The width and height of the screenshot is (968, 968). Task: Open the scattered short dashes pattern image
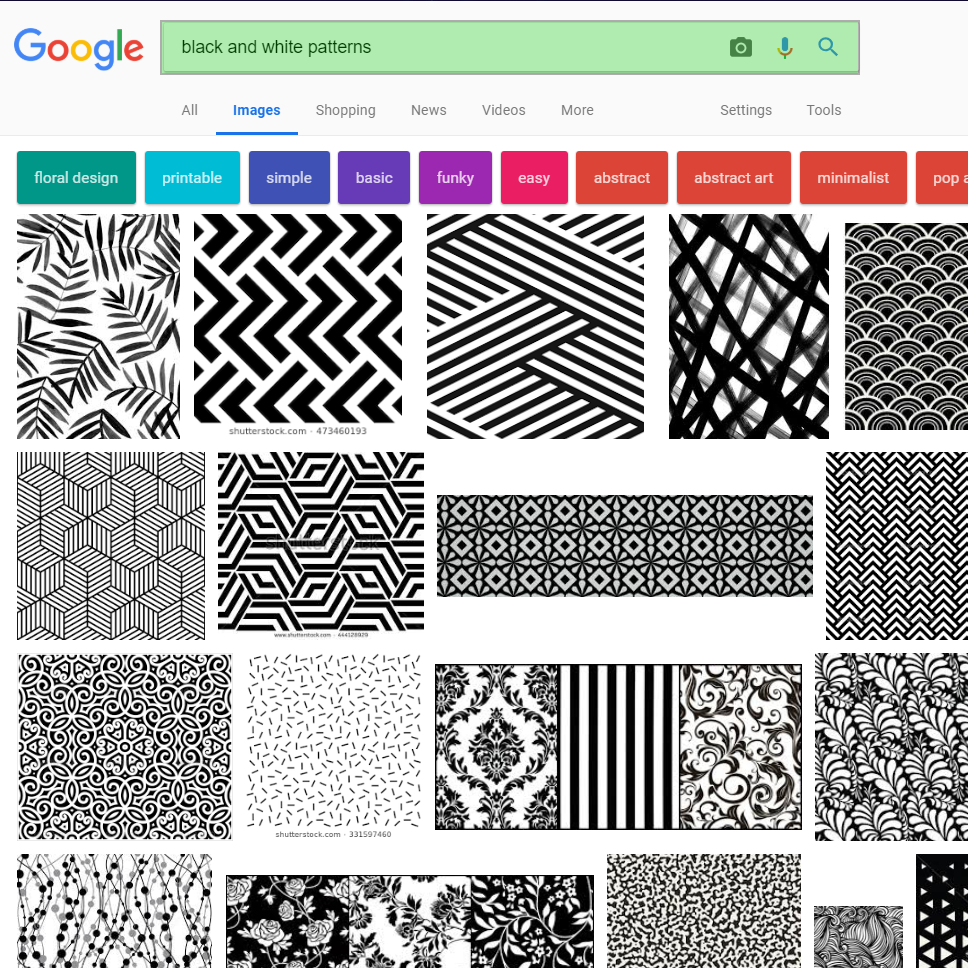334,740
